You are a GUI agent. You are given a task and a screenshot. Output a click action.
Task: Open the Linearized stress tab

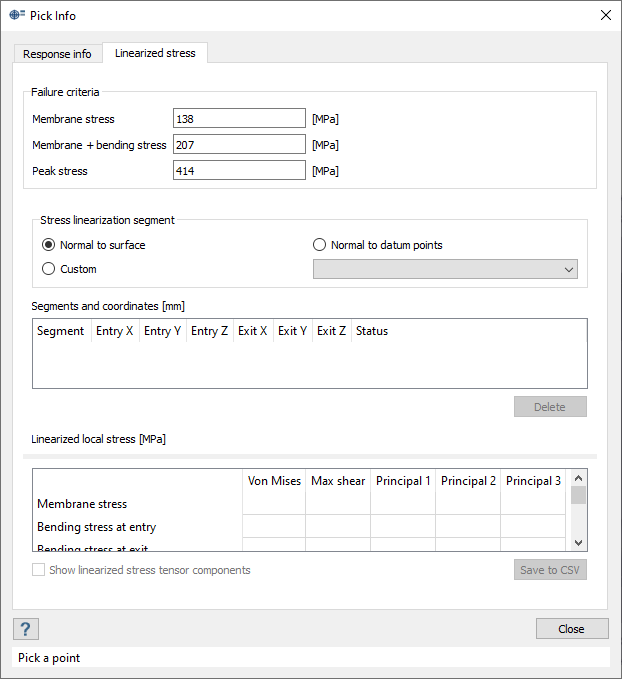[155, 53]
